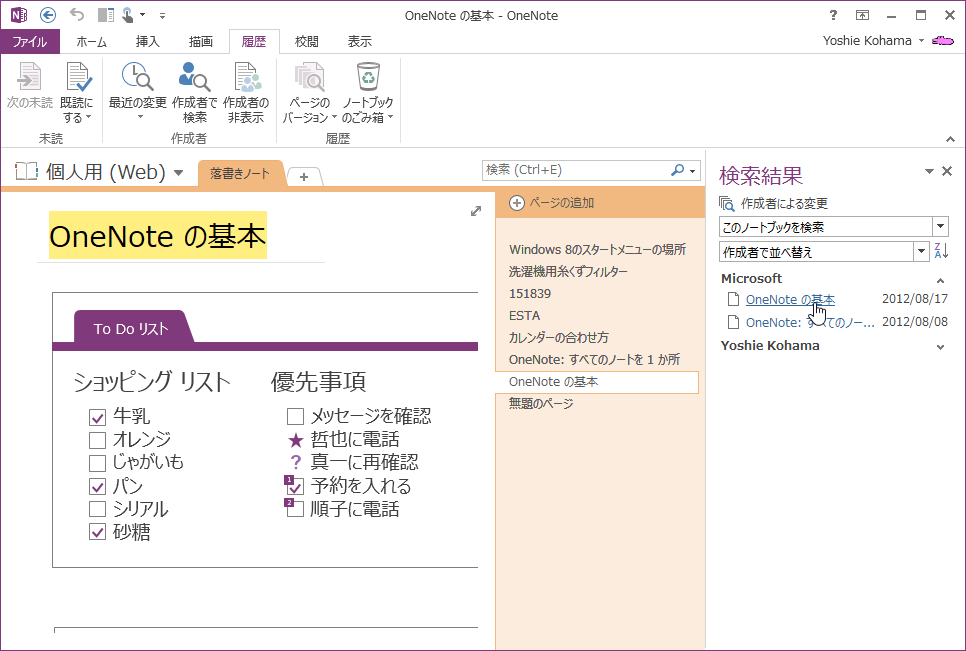Open Notebook Recycle Bin (ノートブックのごみ箱)
Screen dimensions: 966x651
368,92
